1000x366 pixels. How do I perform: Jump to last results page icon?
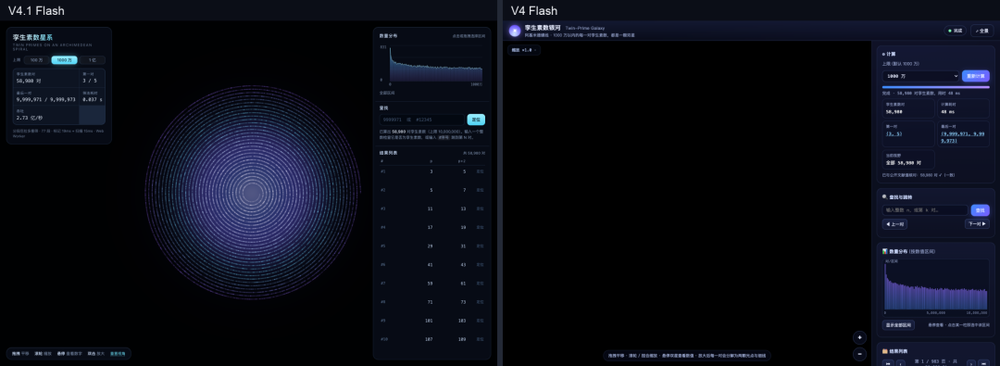pos(984,363)
